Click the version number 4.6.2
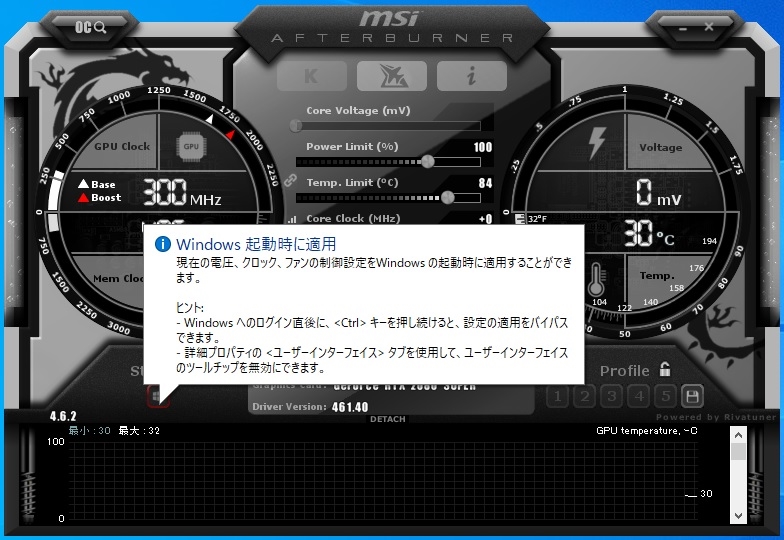The height and width of the screenshot is (540, 784). 63,416
